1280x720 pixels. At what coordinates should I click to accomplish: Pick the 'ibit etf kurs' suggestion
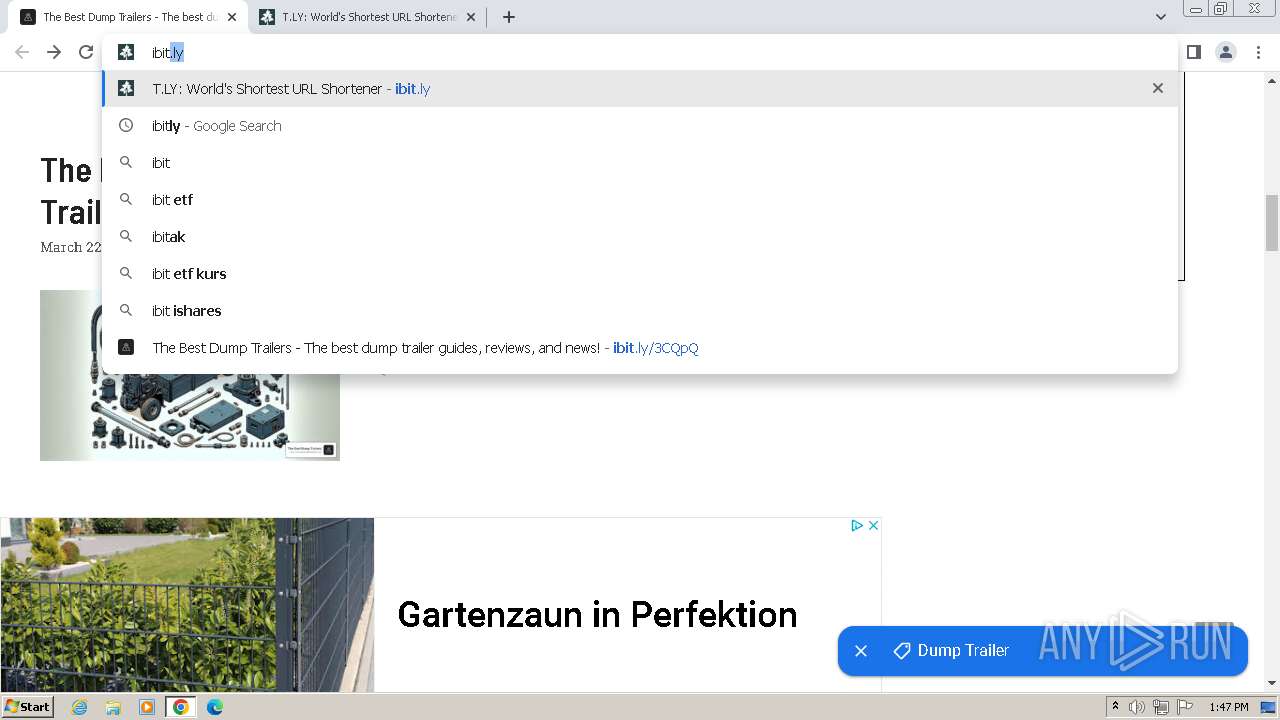pos(640,274)
